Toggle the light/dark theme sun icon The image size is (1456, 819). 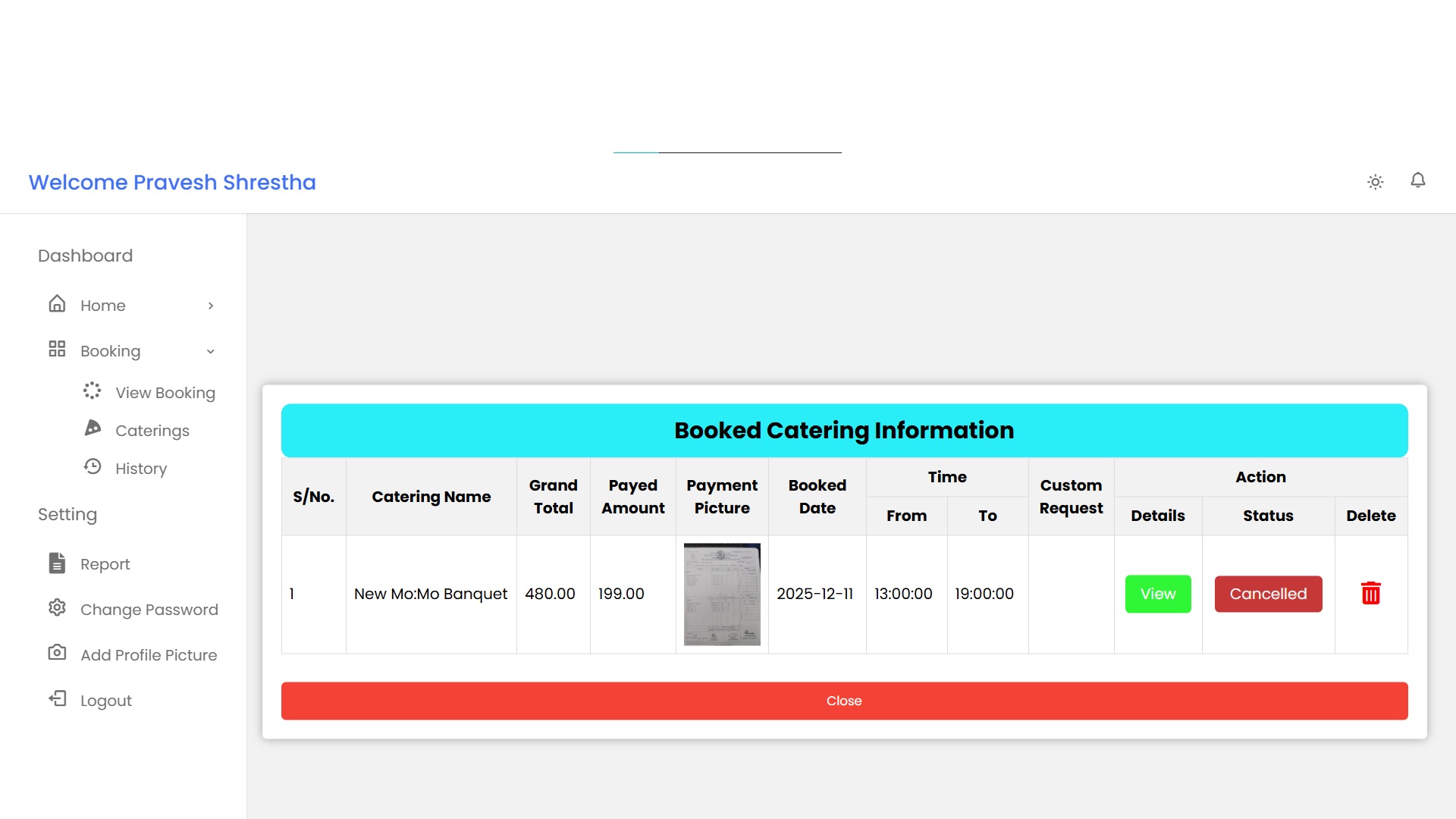pos(1375,182)
